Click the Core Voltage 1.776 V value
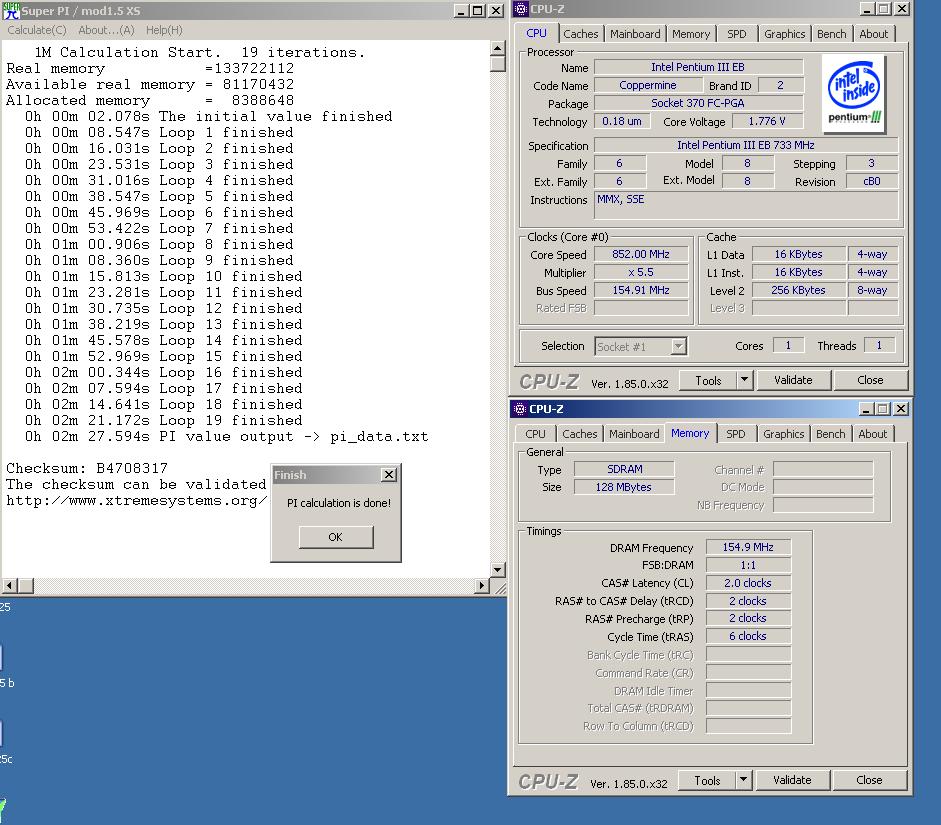Image resolution: width=941 pixels, height=825 pixels. 766,122
